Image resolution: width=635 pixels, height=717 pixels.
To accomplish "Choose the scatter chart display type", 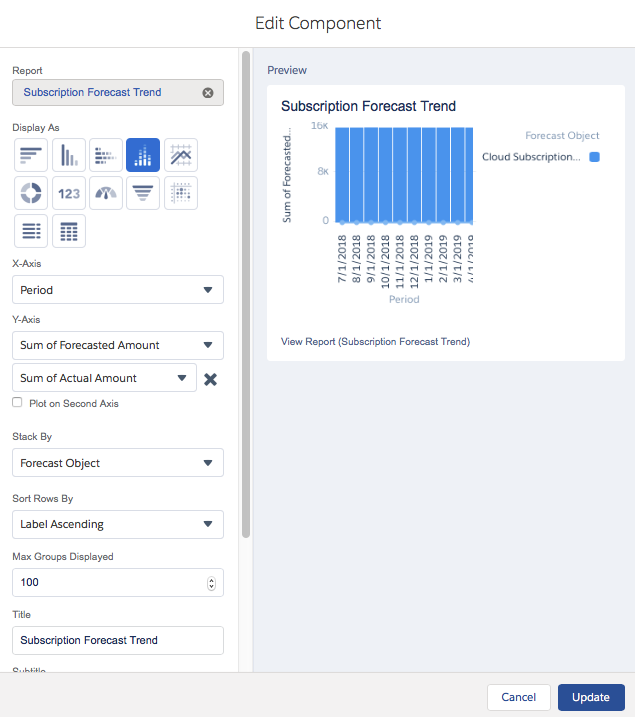I will (x=180, y=193).
